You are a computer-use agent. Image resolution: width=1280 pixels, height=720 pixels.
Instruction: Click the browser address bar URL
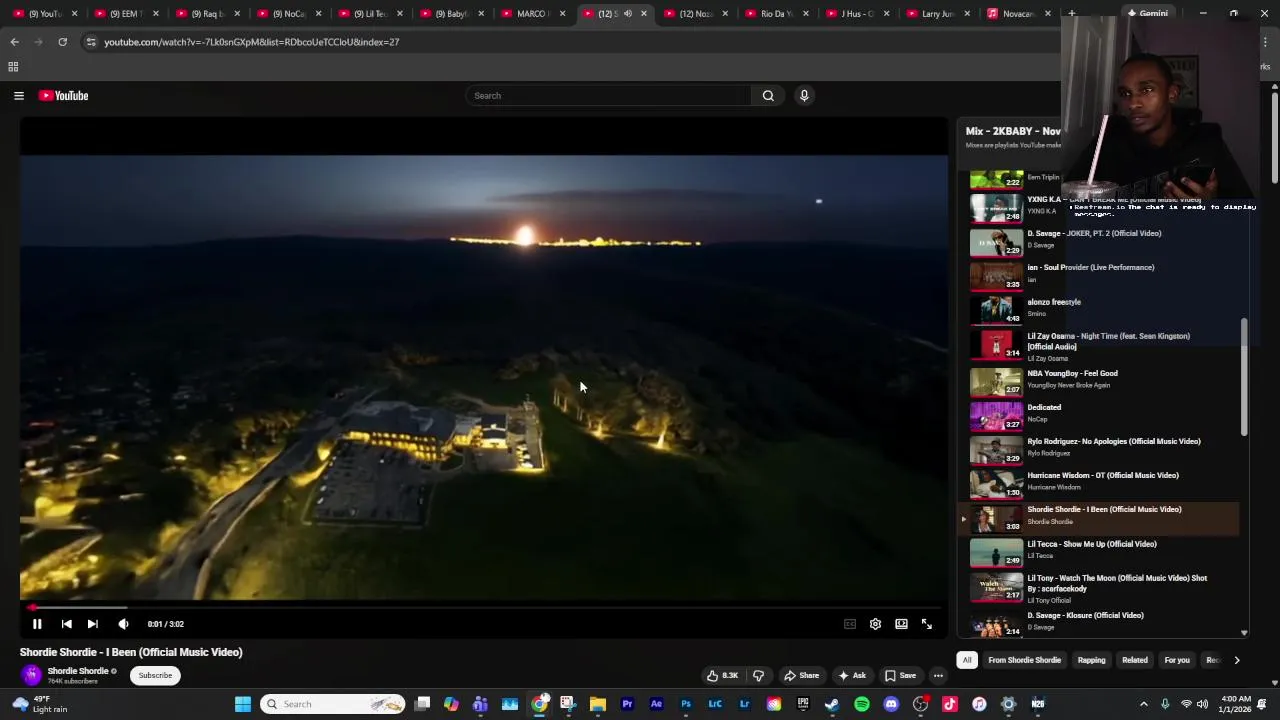click(x=252, y=42)
